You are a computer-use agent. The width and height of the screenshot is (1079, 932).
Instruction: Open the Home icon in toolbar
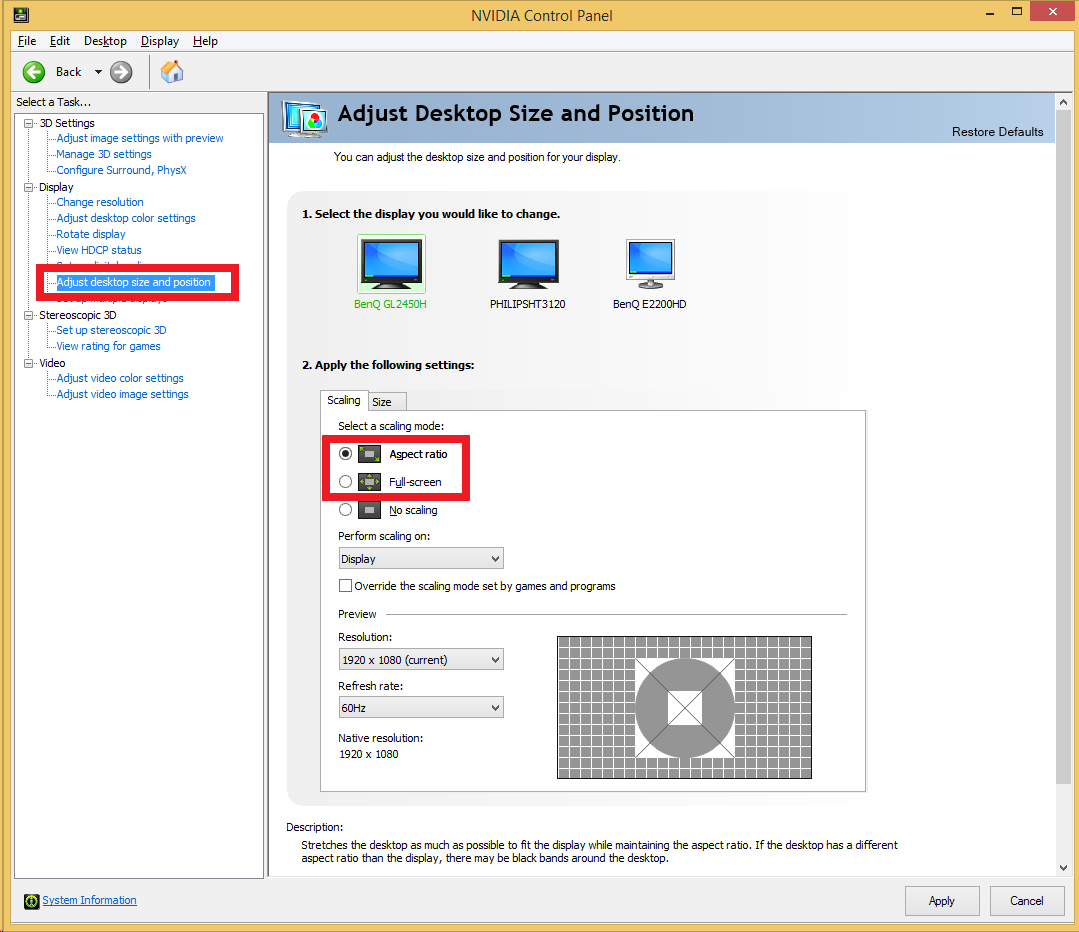pyautogui.click(x=172, y=72)
